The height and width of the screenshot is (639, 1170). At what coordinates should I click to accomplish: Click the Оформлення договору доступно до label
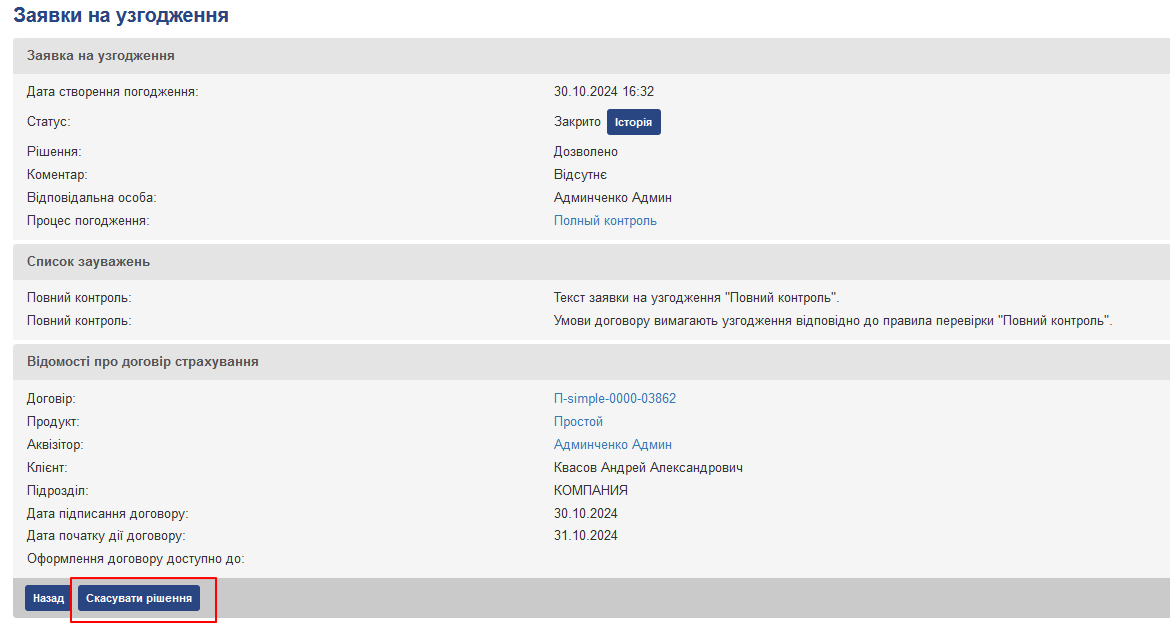click(135, 559)
